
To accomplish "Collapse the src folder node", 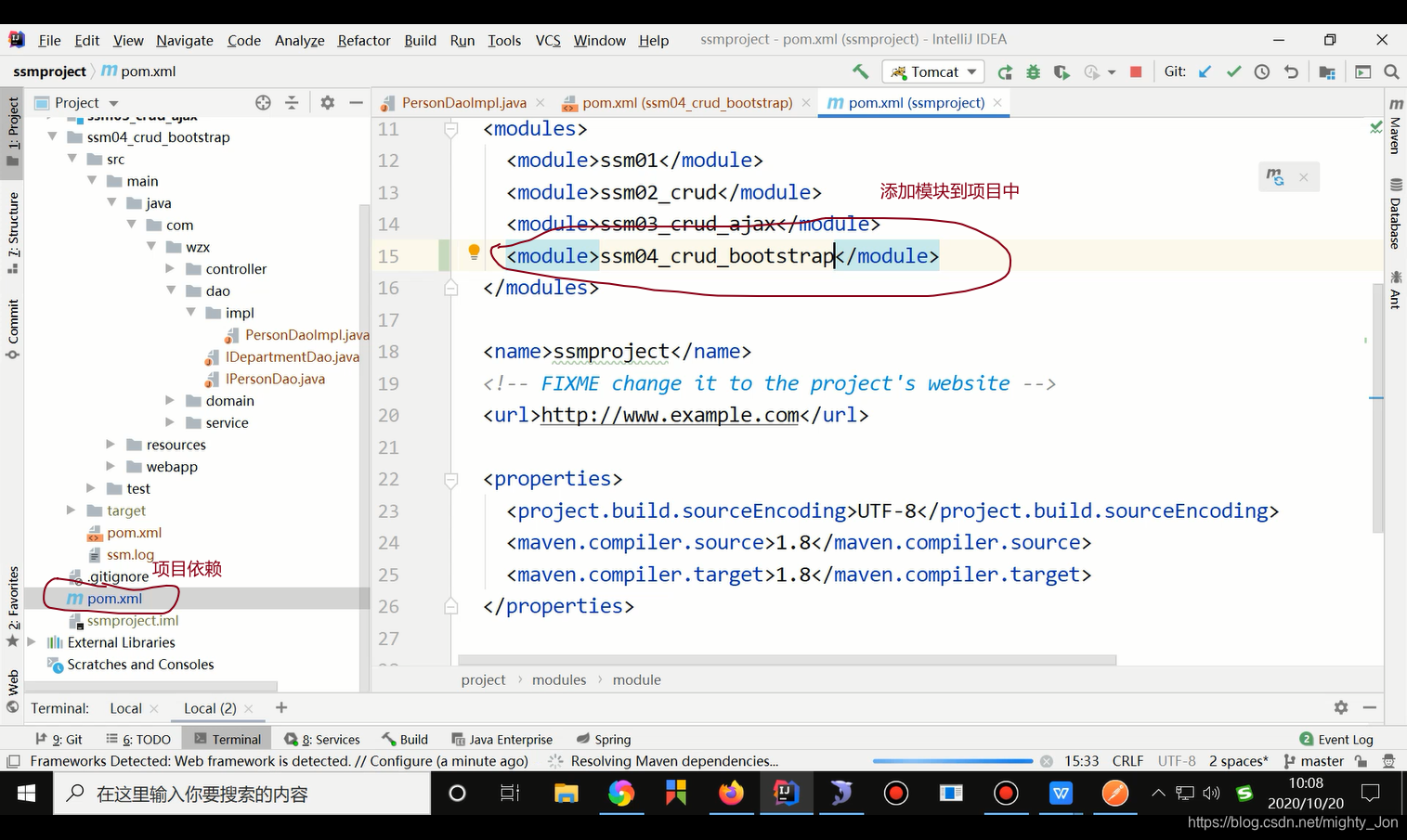I will click(x=72, y=159).
